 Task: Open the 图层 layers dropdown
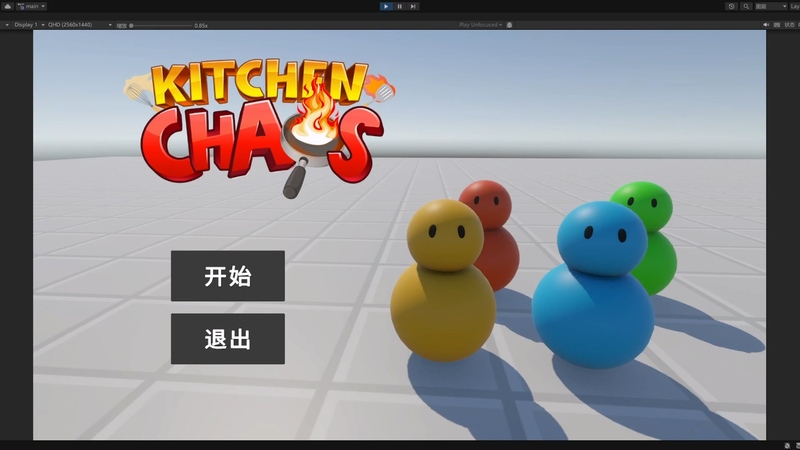(x=771, y=6)
